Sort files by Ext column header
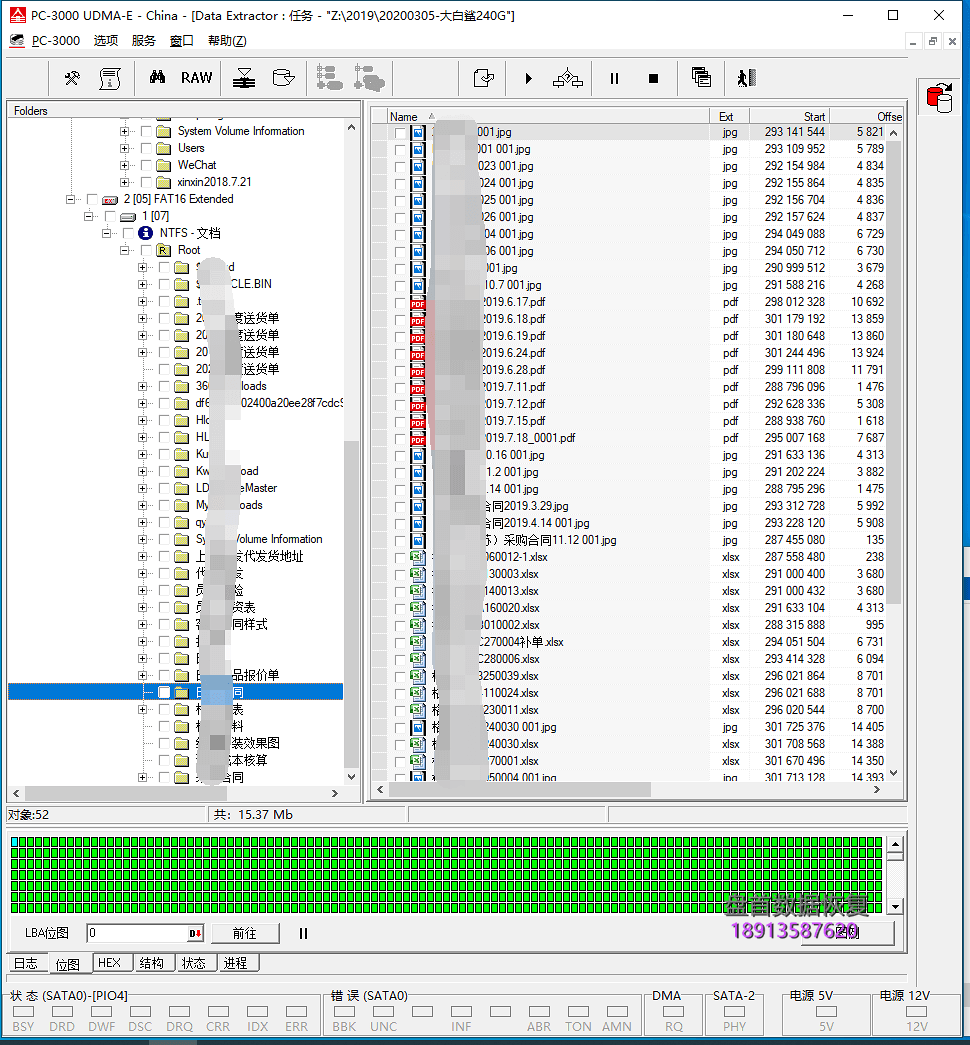970x1045 pixels. (x=730, y=117)
